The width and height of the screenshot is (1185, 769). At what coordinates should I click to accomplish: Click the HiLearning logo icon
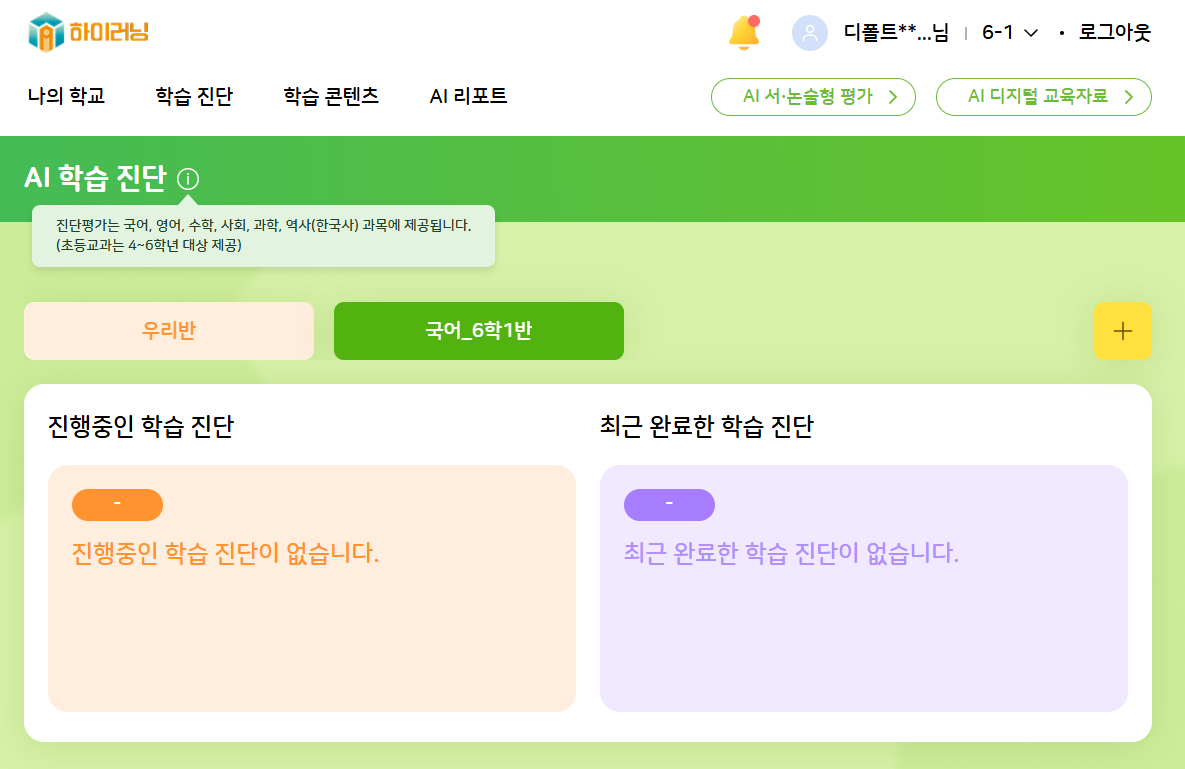click(x=46, y=32)
